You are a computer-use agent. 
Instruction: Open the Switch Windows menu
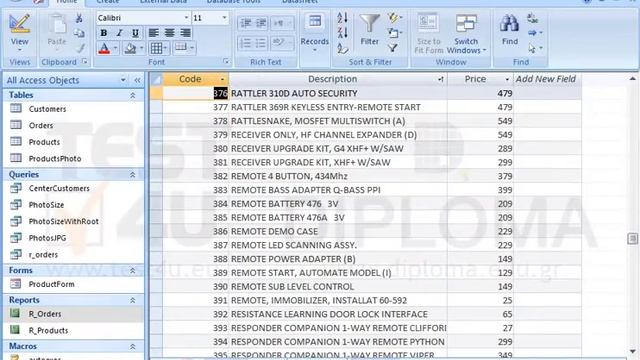click(x=466, y=33)
